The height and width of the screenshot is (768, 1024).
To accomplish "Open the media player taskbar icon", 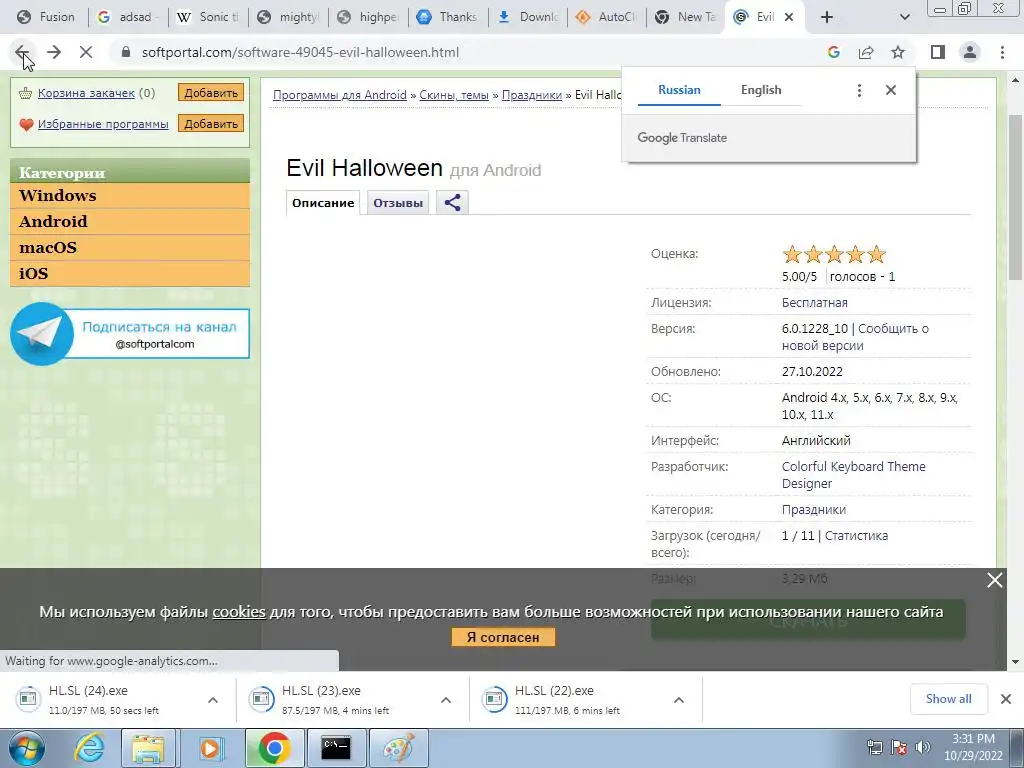I will click(x=211, y=748).
